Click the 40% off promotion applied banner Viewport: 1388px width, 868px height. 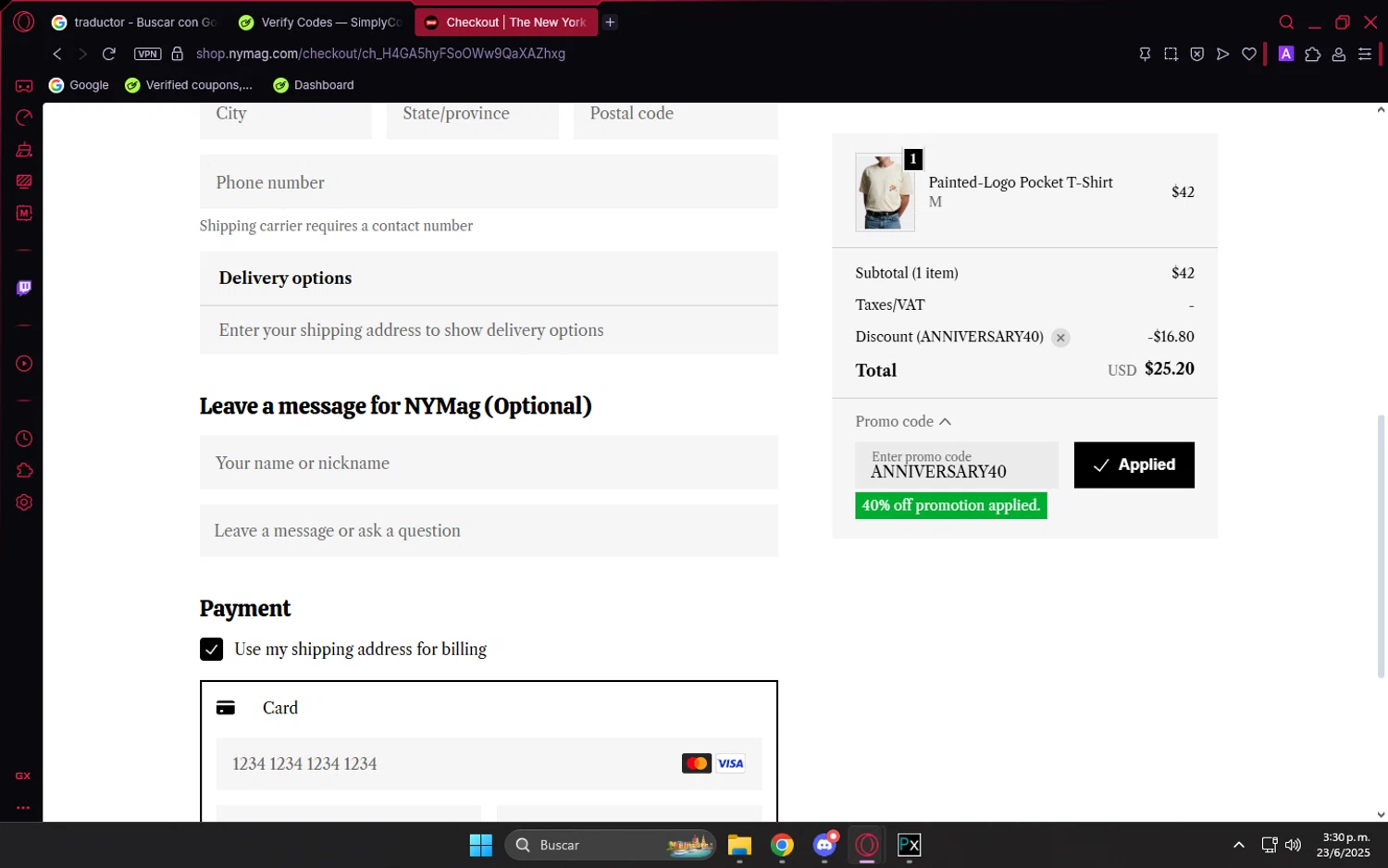[951, 505]
